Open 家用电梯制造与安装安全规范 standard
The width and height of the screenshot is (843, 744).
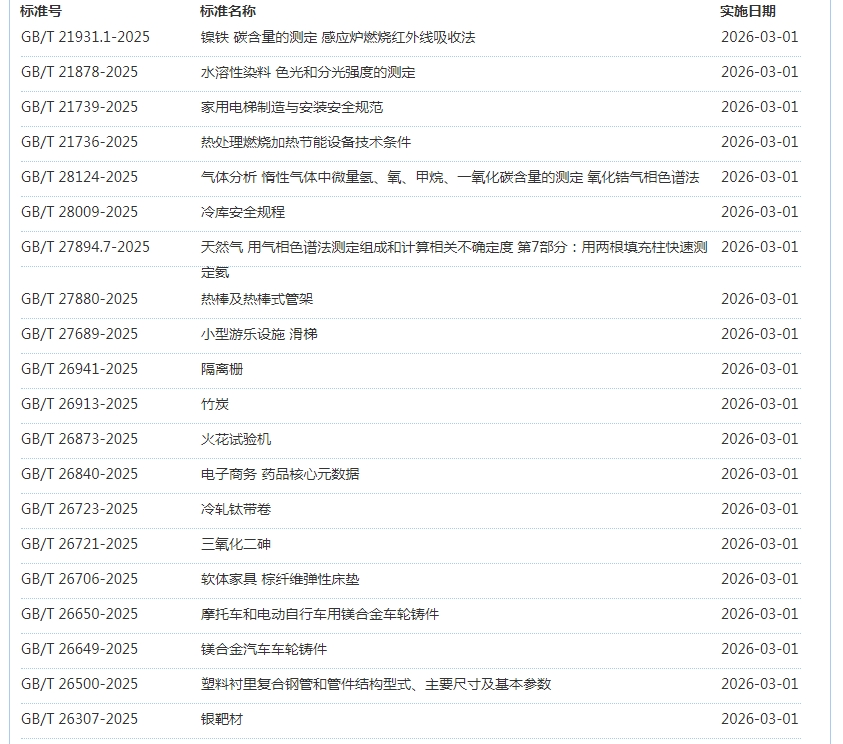pos(292,107)
